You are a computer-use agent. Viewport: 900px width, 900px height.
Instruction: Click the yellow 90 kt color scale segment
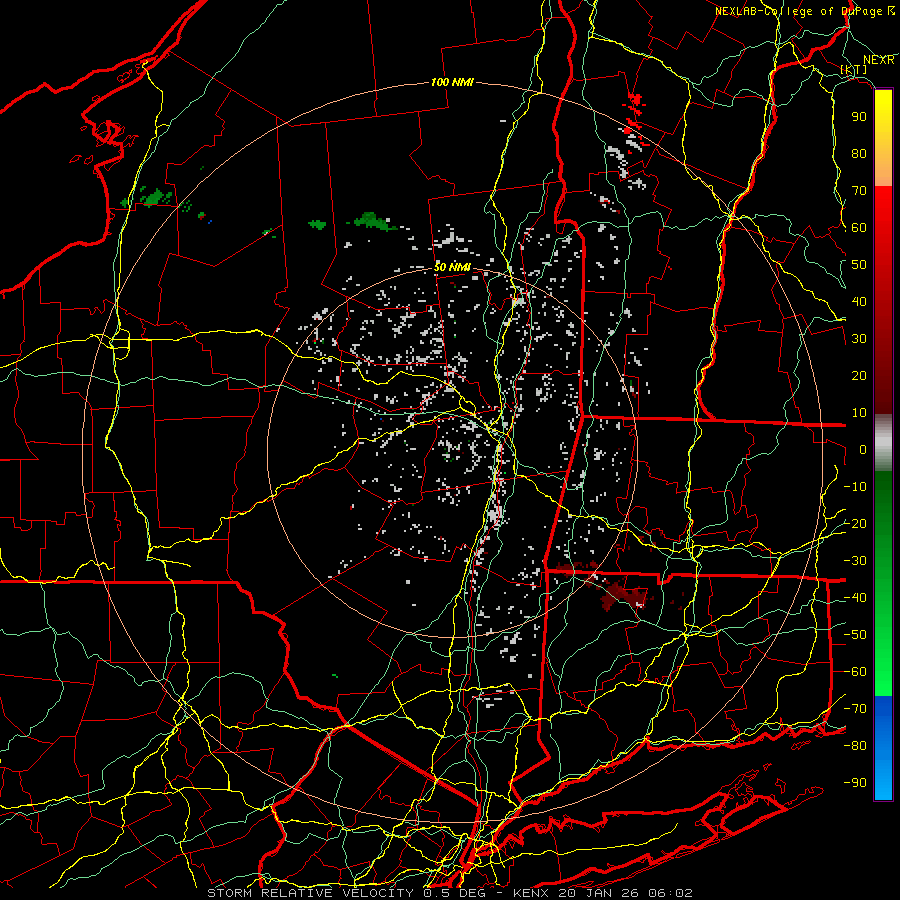tap(883, 116)
